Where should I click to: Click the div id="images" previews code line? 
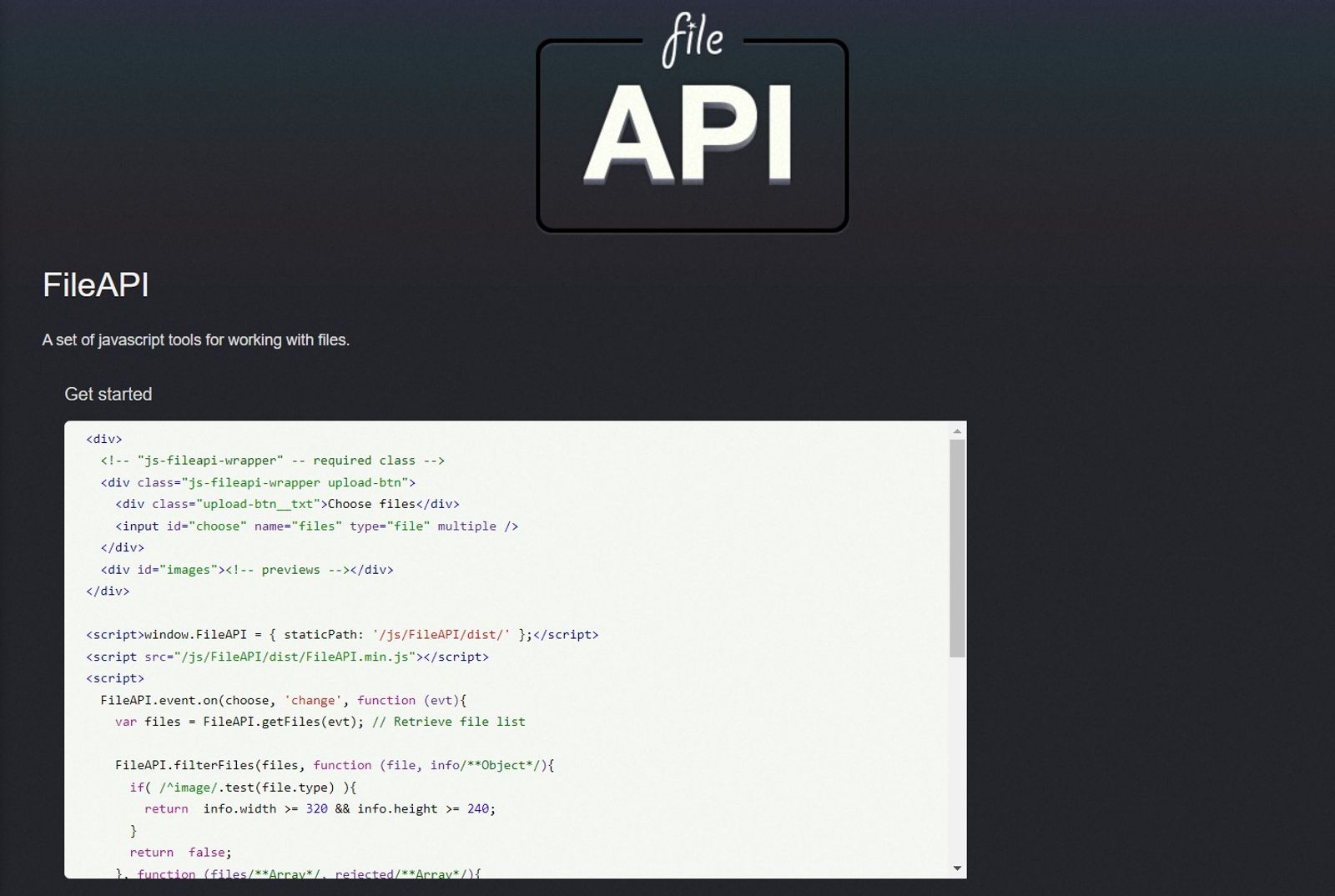(247, 570)
